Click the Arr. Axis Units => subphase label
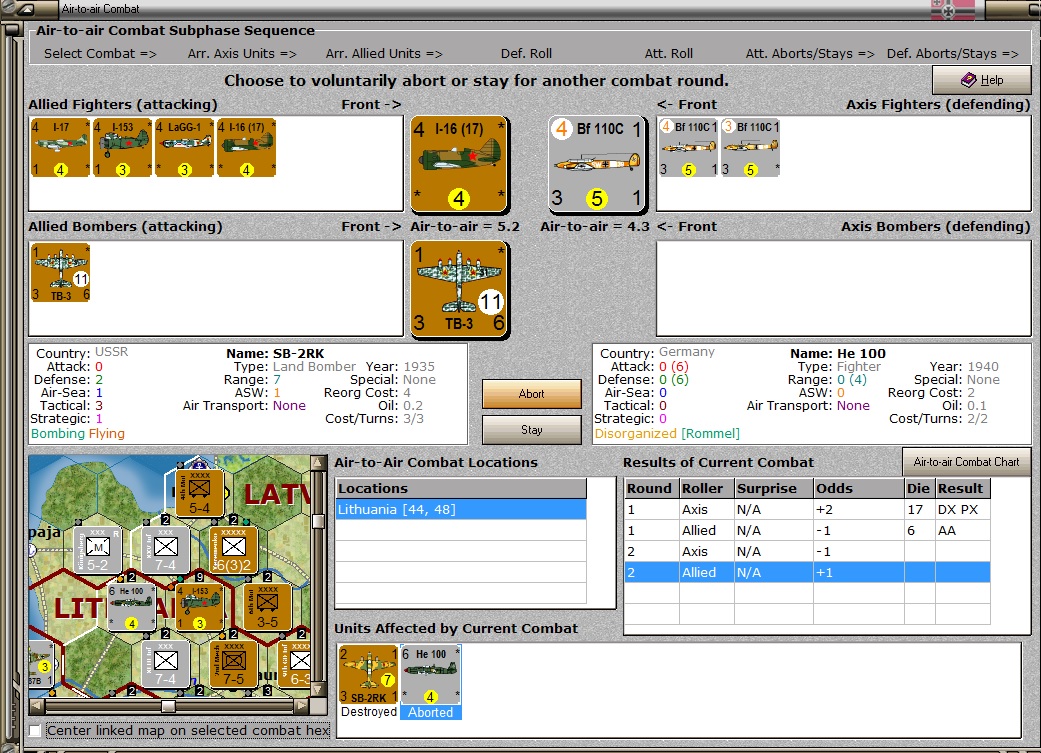This screenshot has height=753, width=1041. click(x=242, y=54)
